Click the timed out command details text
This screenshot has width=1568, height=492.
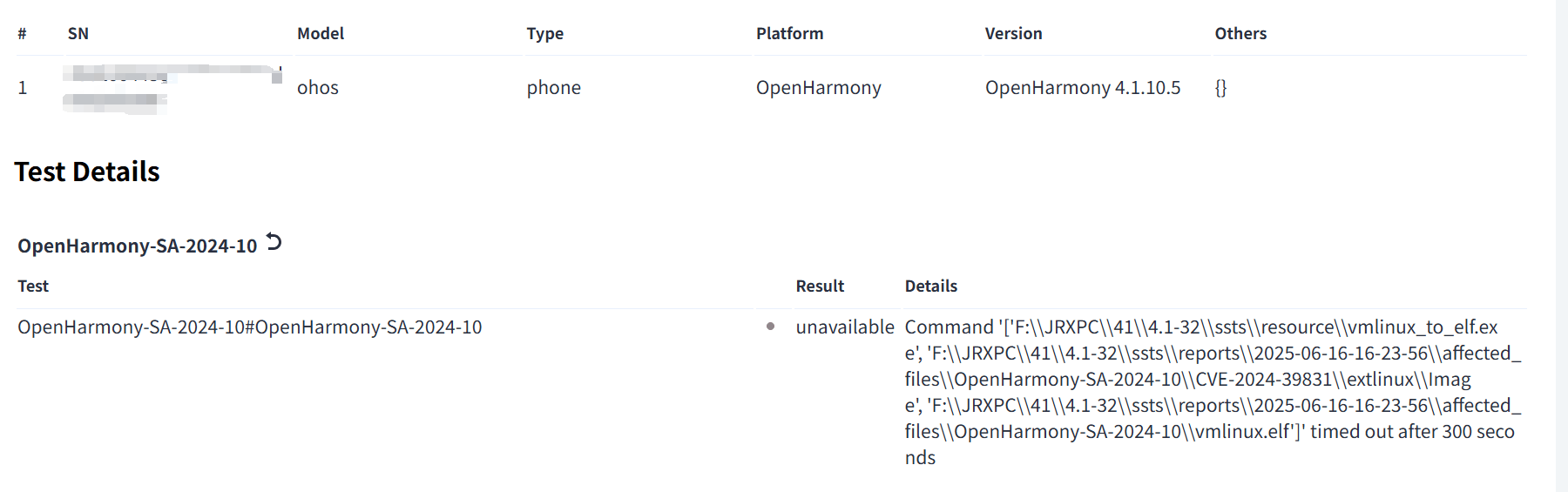coord(1213,392)
